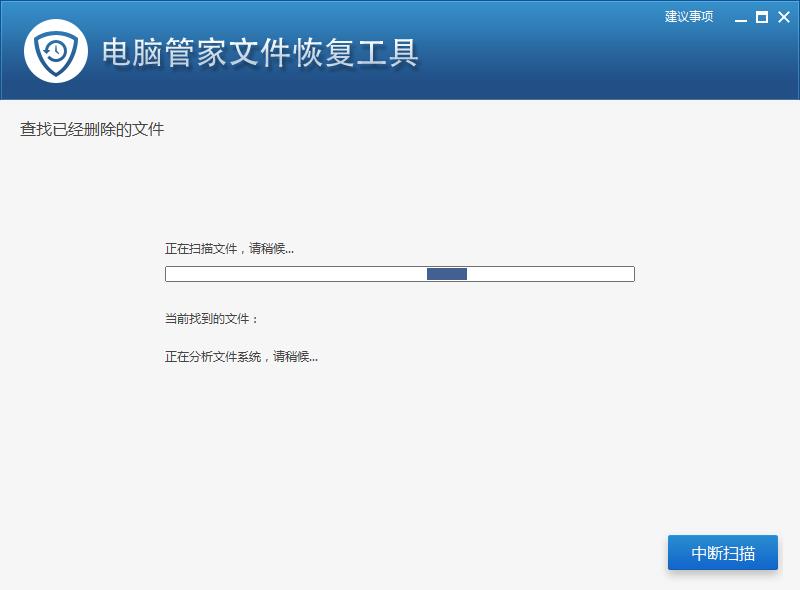The height and width of the screenshot is (590, 800).
Task: Minimize the file recovery tool window
Action: [x=741, y=17]
